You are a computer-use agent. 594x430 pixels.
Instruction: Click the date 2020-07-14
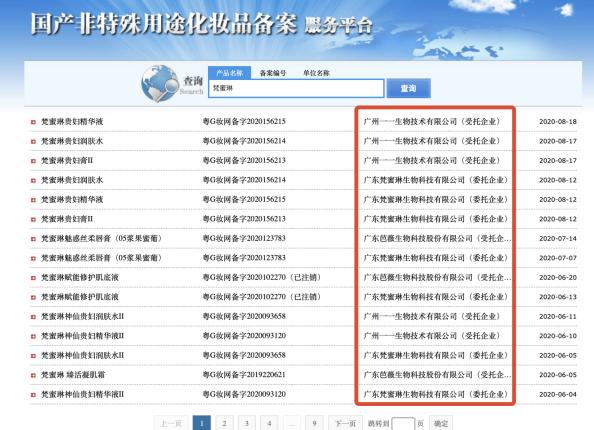point(558,239)
